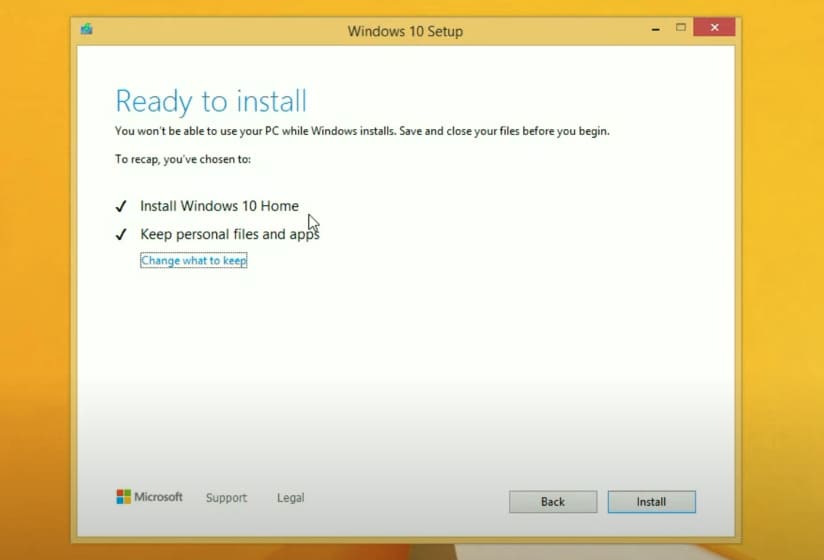Click the Microsoft four-color logo
This screenshot has height=560, width=824.
click(x=123, y=497)
